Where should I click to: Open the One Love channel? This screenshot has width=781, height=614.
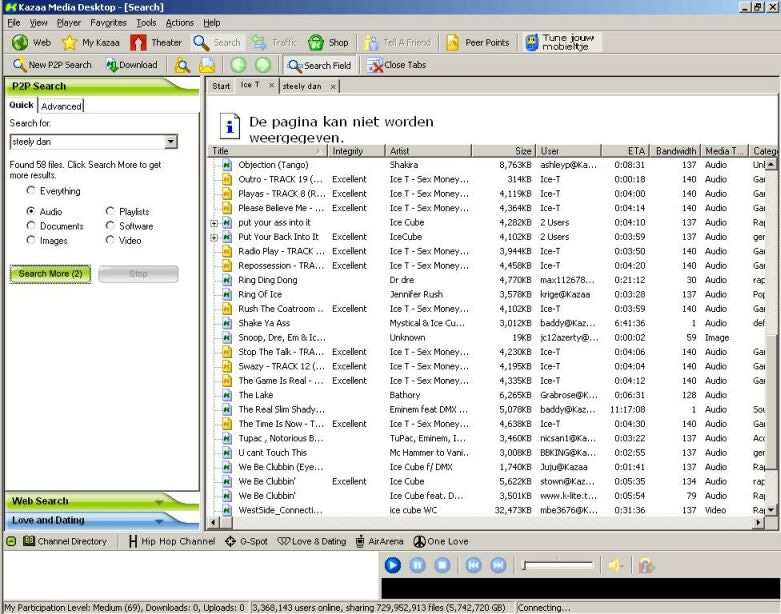tap(441, 541)
